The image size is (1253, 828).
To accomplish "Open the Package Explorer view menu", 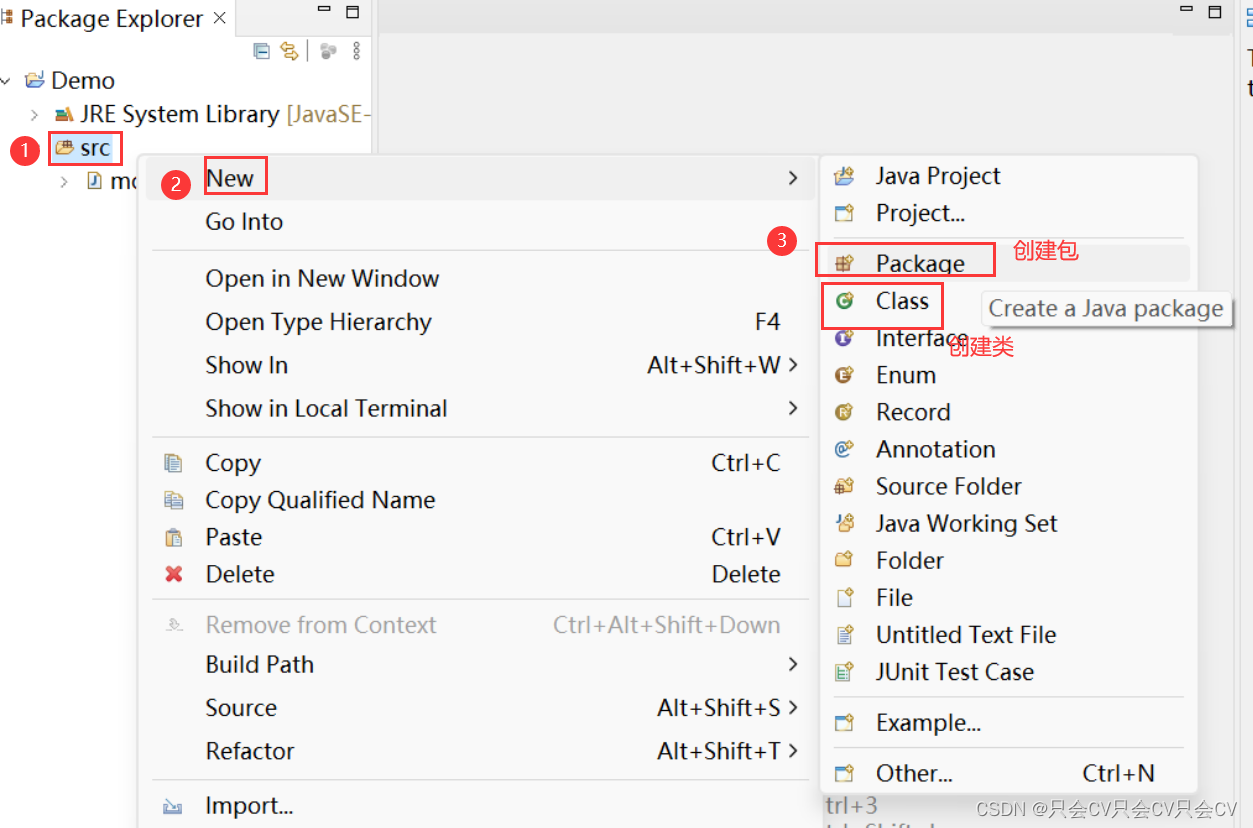I will 356,51.
